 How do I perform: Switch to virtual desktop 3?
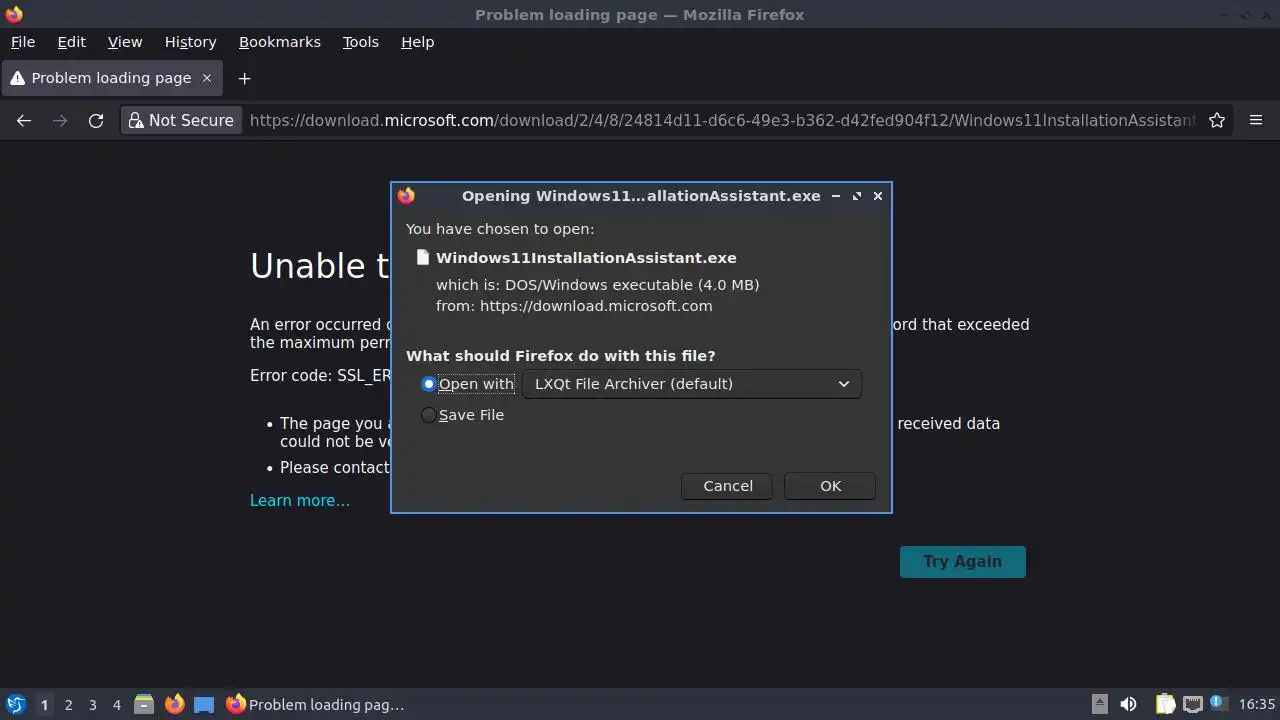click(92, 704)
